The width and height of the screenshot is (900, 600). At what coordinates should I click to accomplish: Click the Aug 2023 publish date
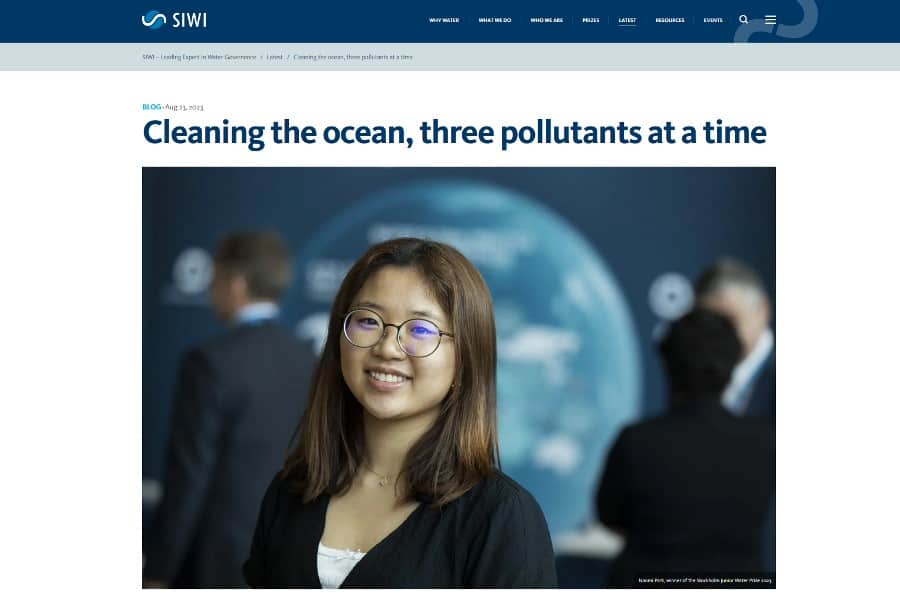point(184,107)
